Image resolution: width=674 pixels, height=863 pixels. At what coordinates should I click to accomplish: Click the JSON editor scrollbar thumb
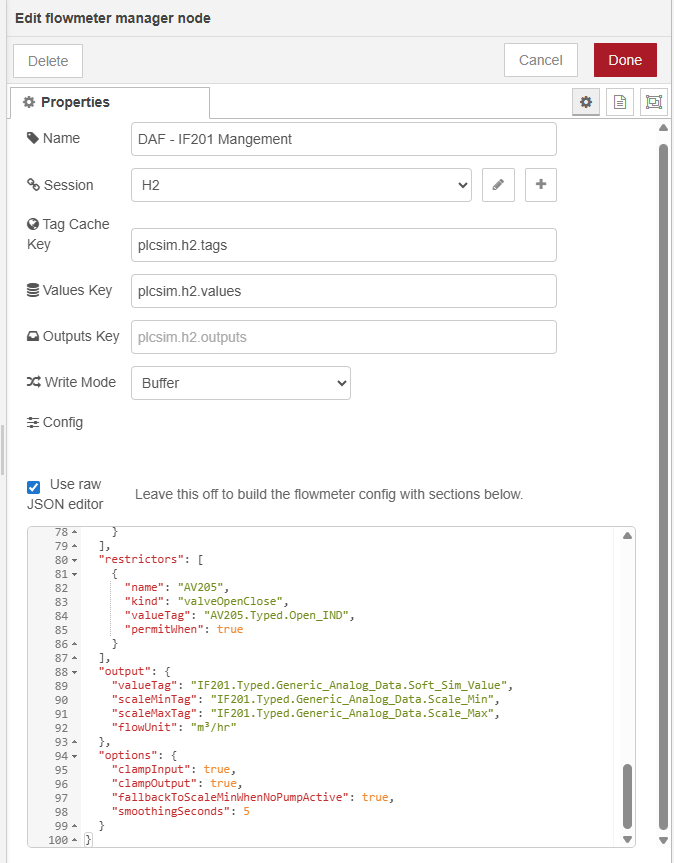click(627, 796)
